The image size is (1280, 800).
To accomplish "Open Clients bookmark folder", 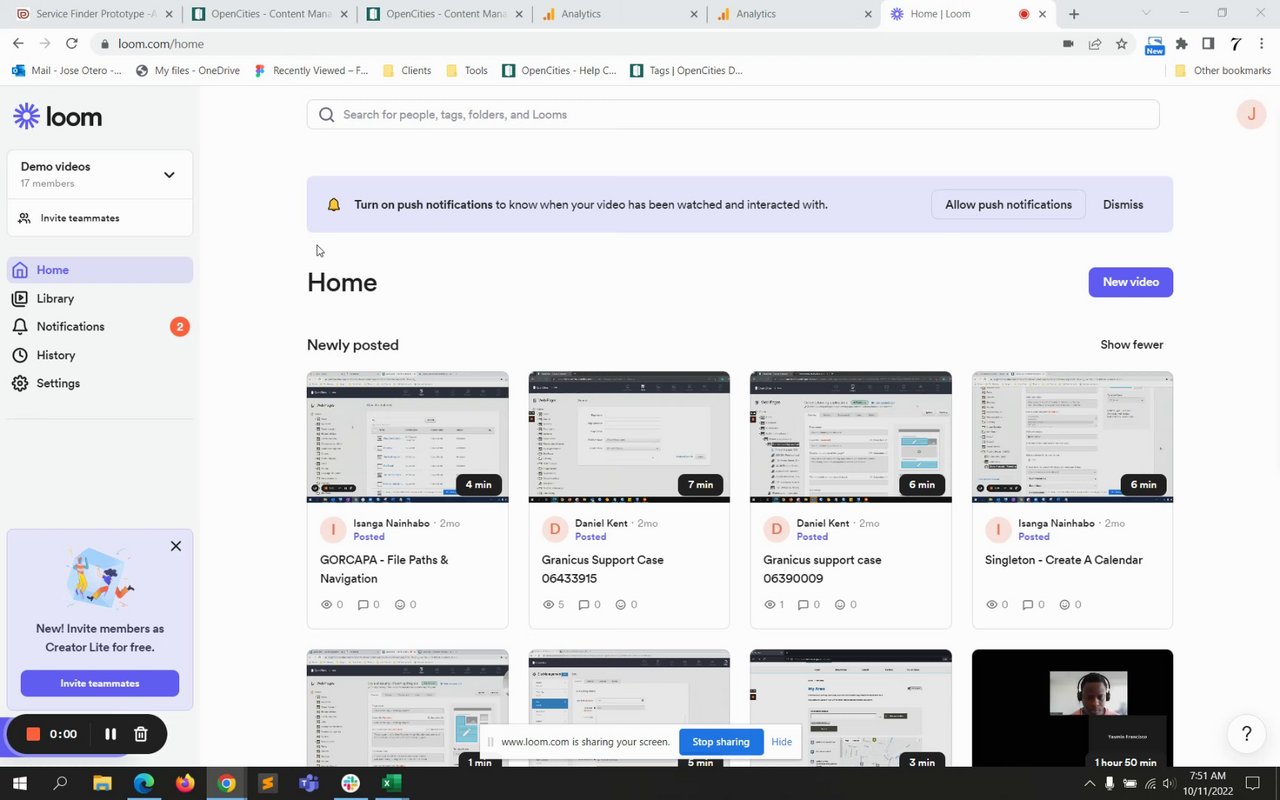I will point(407,71).
